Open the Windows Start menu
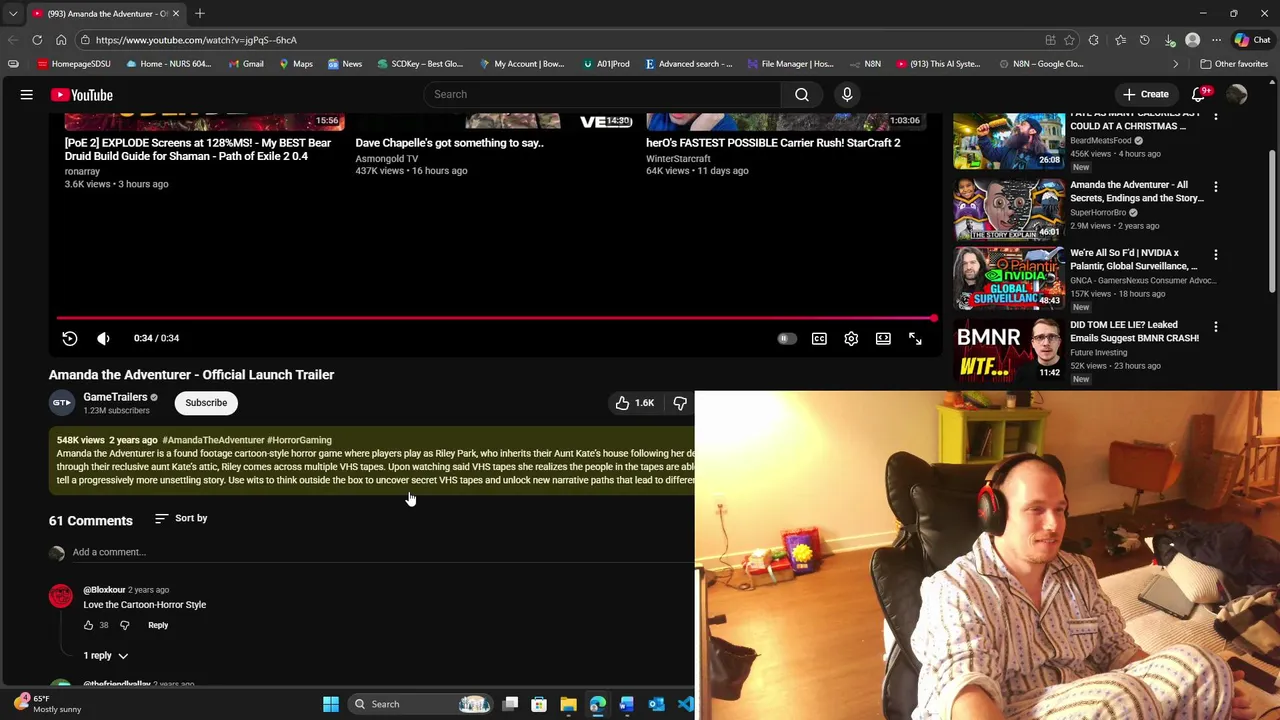1280x720 pixels. 331,704
